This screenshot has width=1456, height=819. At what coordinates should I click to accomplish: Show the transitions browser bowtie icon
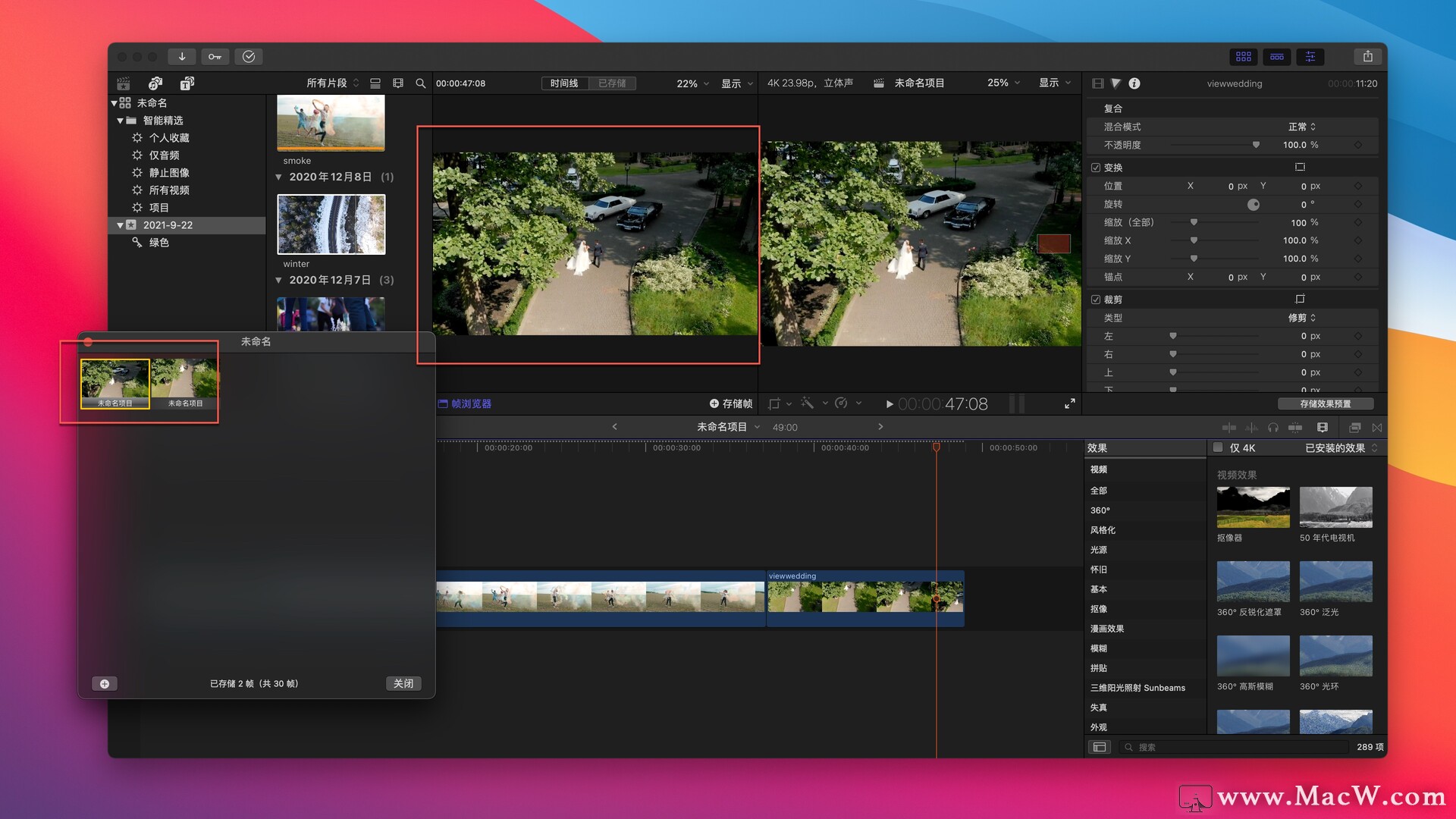click(1377, 428)
